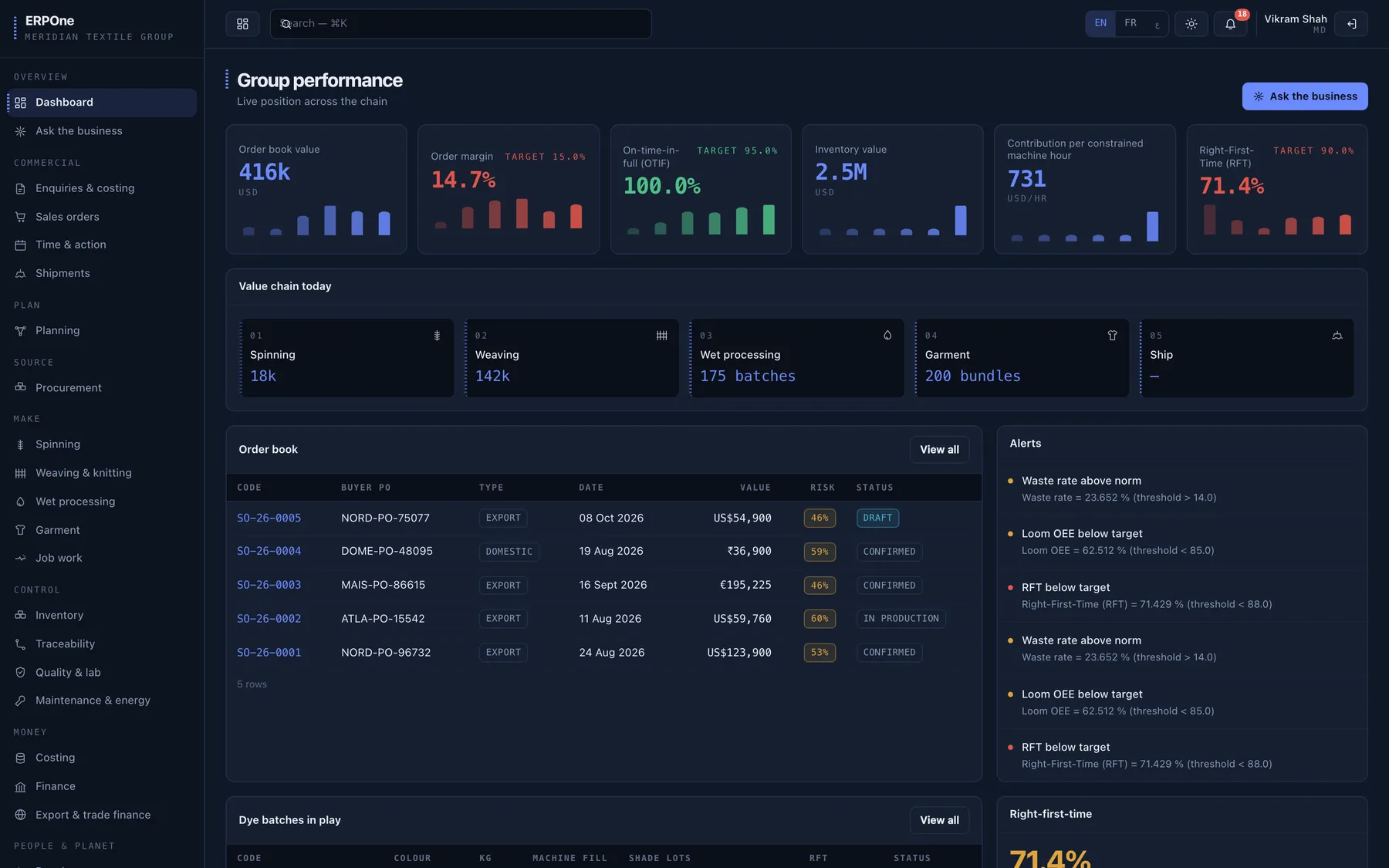1389x868 pixels.
Task: View all orders in Order book
Action: [x=939, y=450]
